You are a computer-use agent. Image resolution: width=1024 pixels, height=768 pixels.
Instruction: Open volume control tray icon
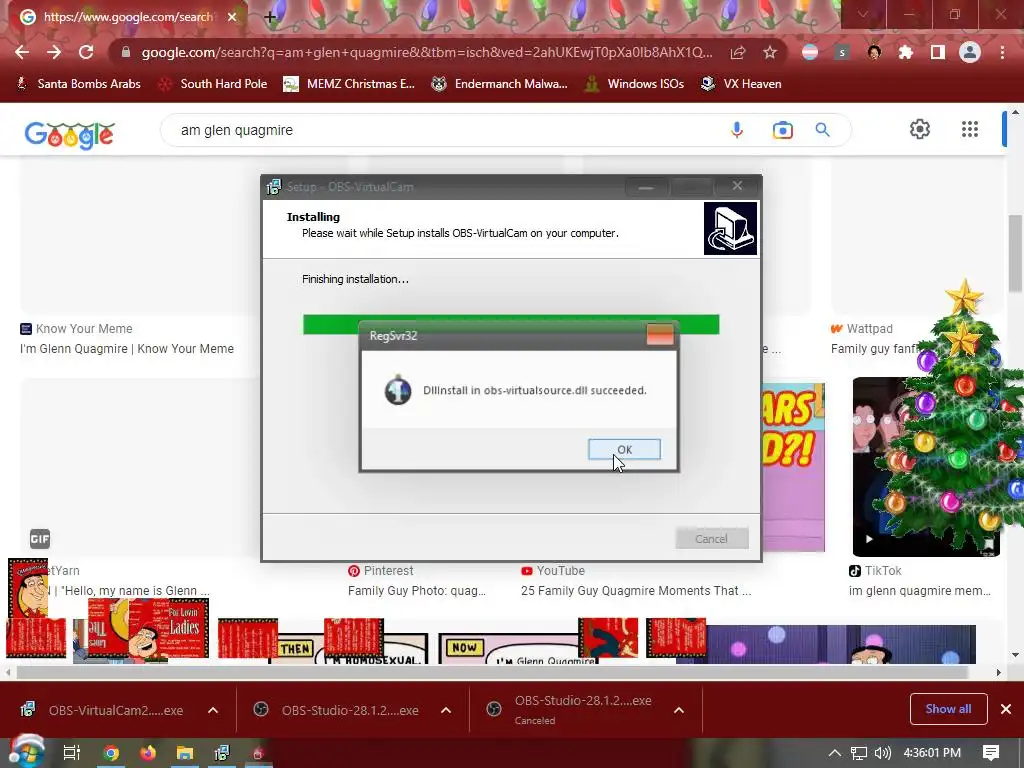pos(883,753)
